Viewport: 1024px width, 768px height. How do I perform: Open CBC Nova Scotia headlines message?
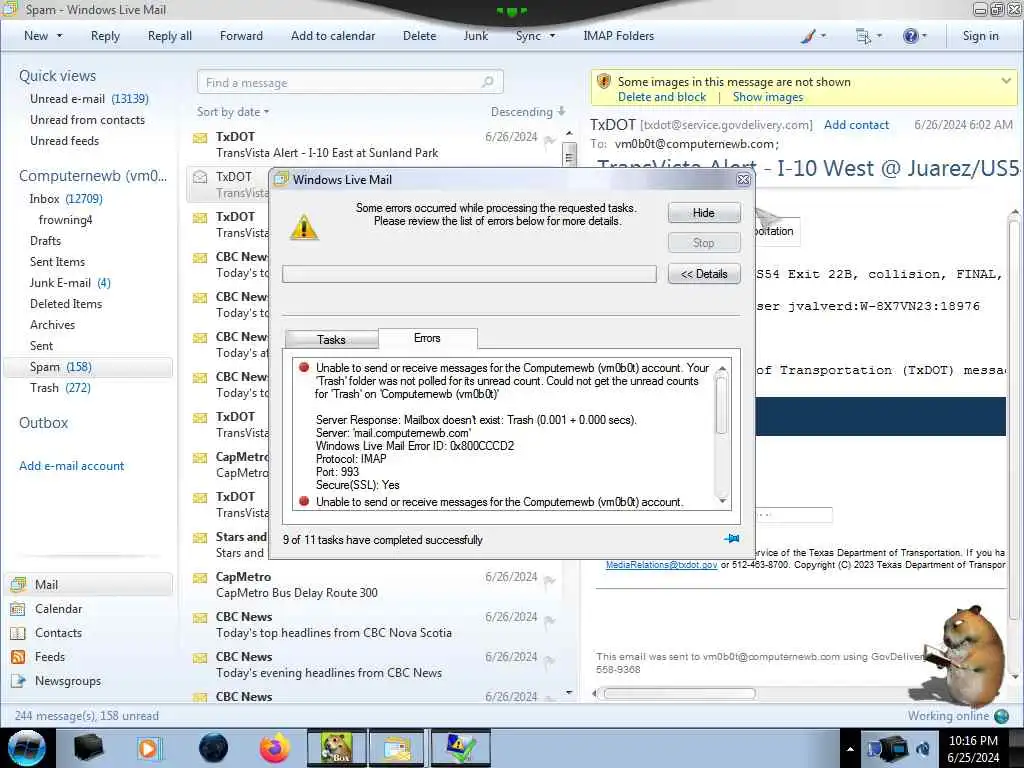click(x=372, y=625)
